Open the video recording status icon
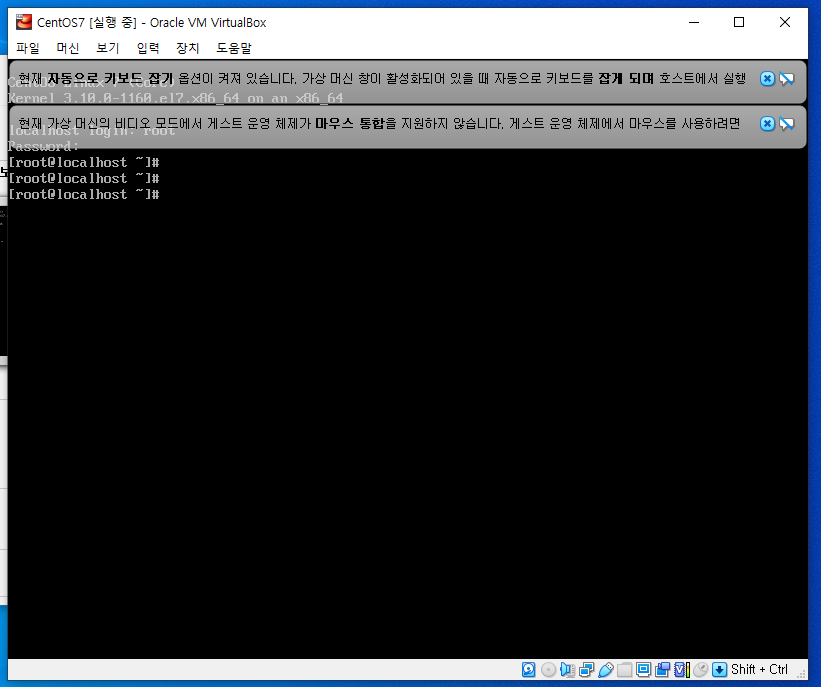The height and width of the screenshot is (687, 821). click(662, 670)
